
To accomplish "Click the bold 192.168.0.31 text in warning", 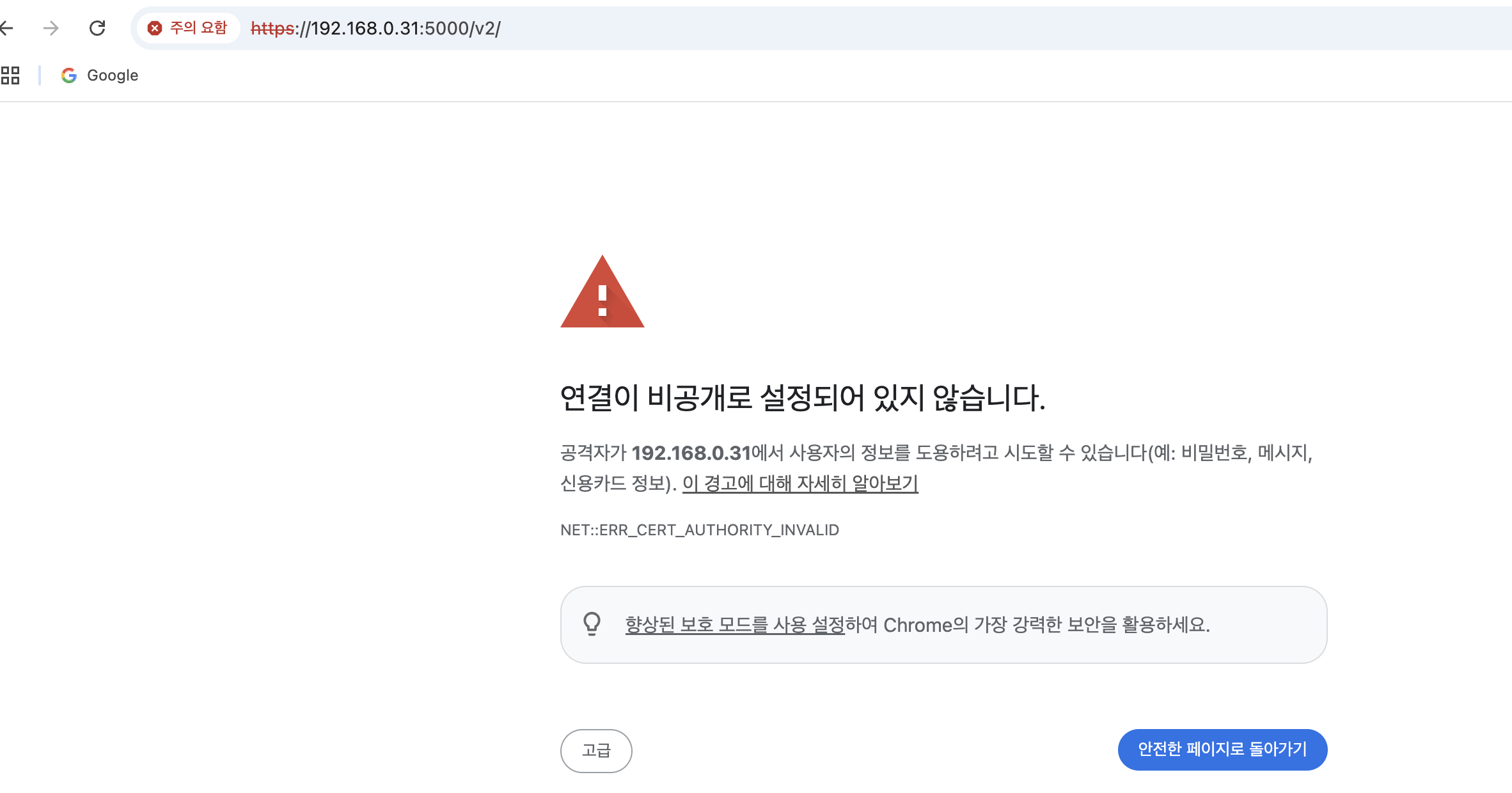I will tap(691, 453).
